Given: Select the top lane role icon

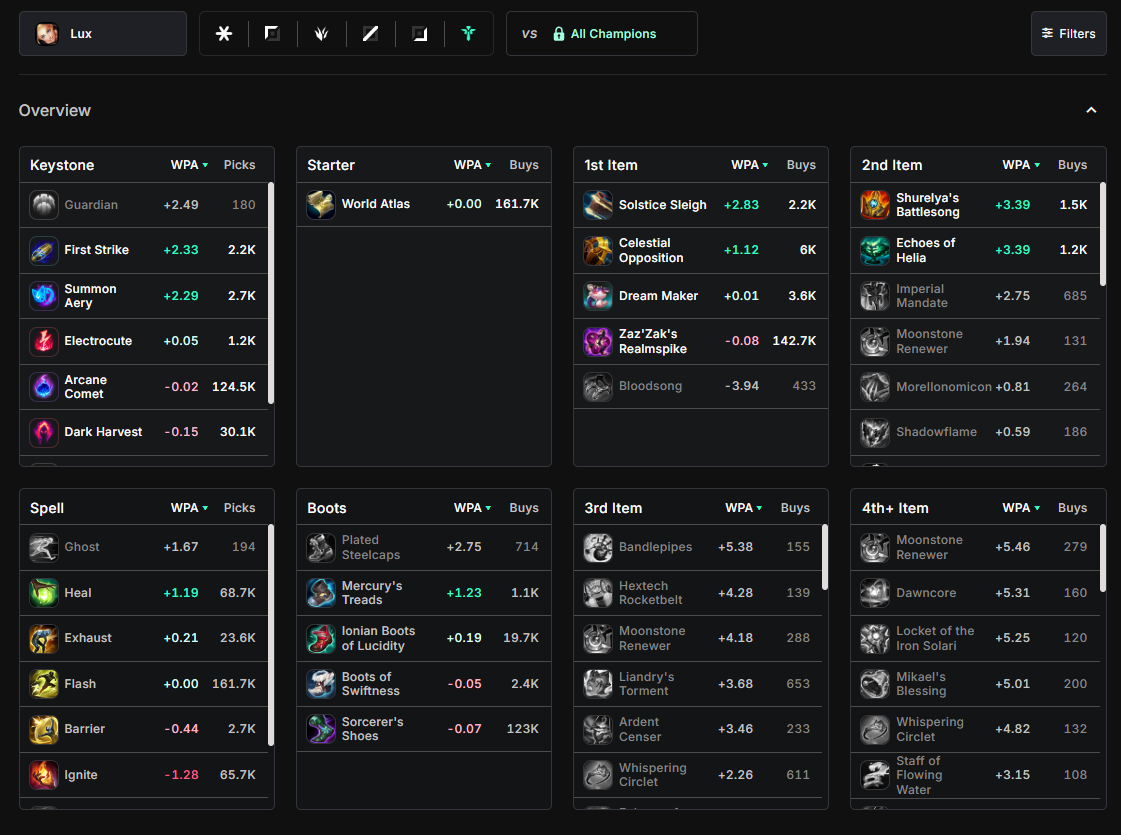Looking at the screenshot, I should pos(272,34).
